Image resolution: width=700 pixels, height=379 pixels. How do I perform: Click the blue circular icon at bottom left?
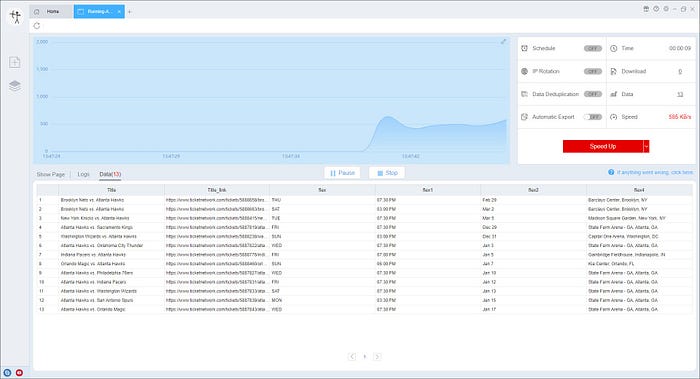tap(7, 372)
